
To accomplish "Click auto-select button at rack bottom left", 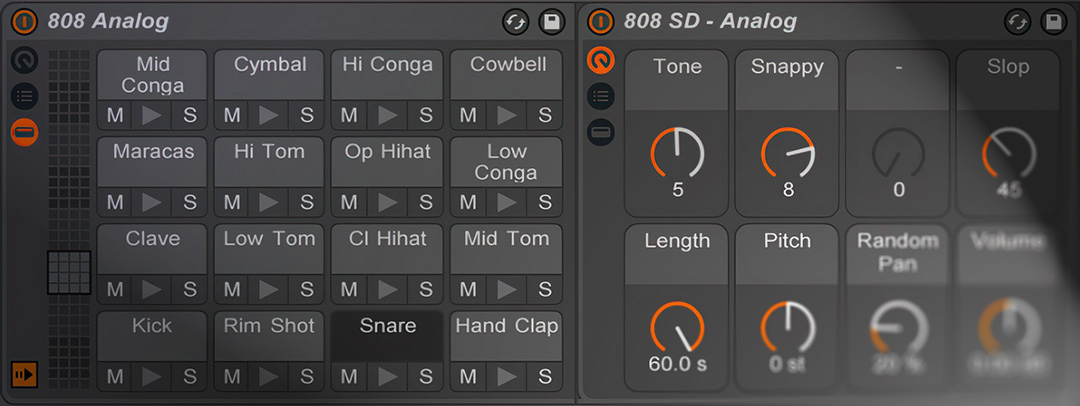I will point(24,374).
